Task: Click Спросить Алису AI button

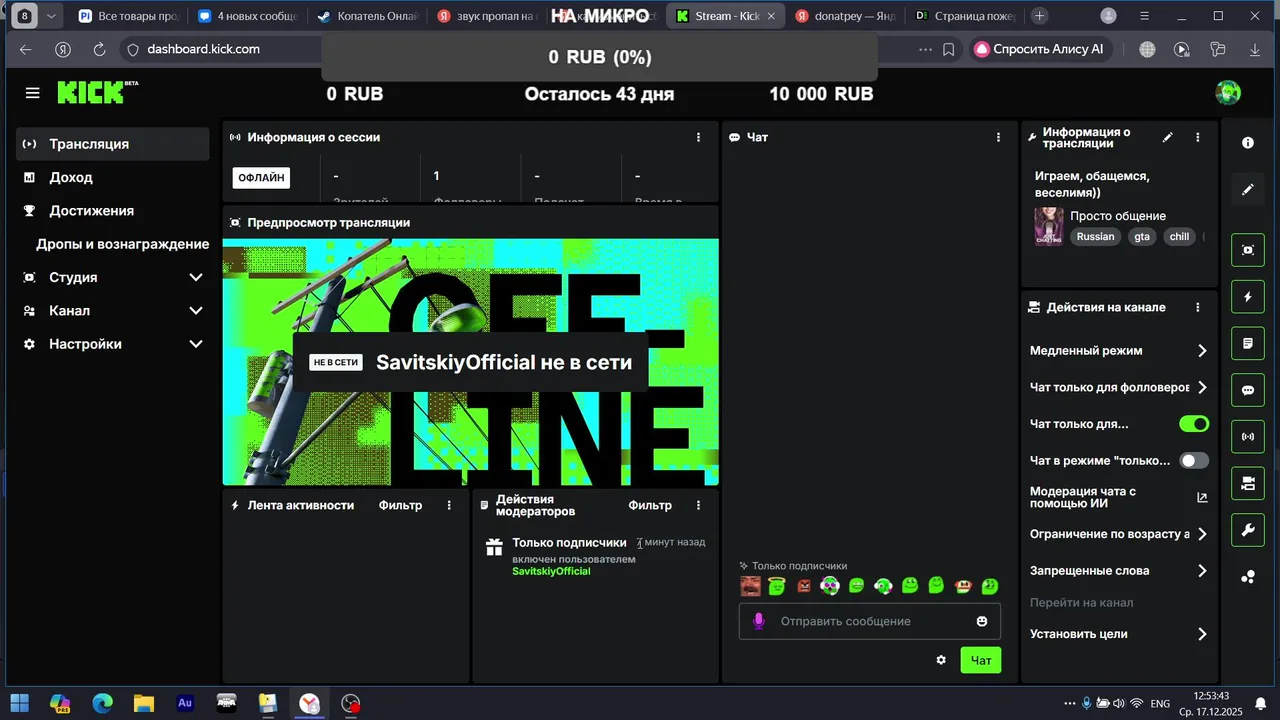Action: click(1040, 49)
